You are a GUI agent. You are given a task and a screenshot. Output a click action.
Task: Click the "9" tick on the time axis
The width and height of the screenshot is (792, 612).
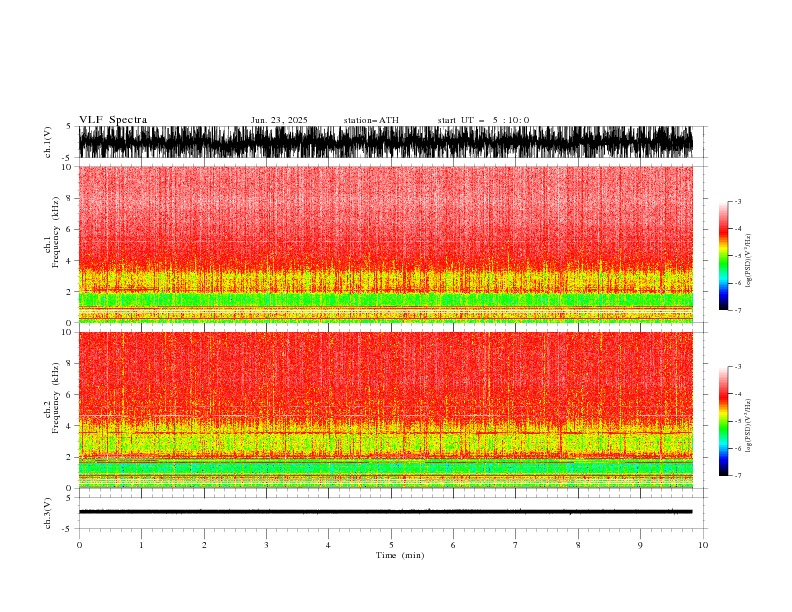(x=640, y=545)
